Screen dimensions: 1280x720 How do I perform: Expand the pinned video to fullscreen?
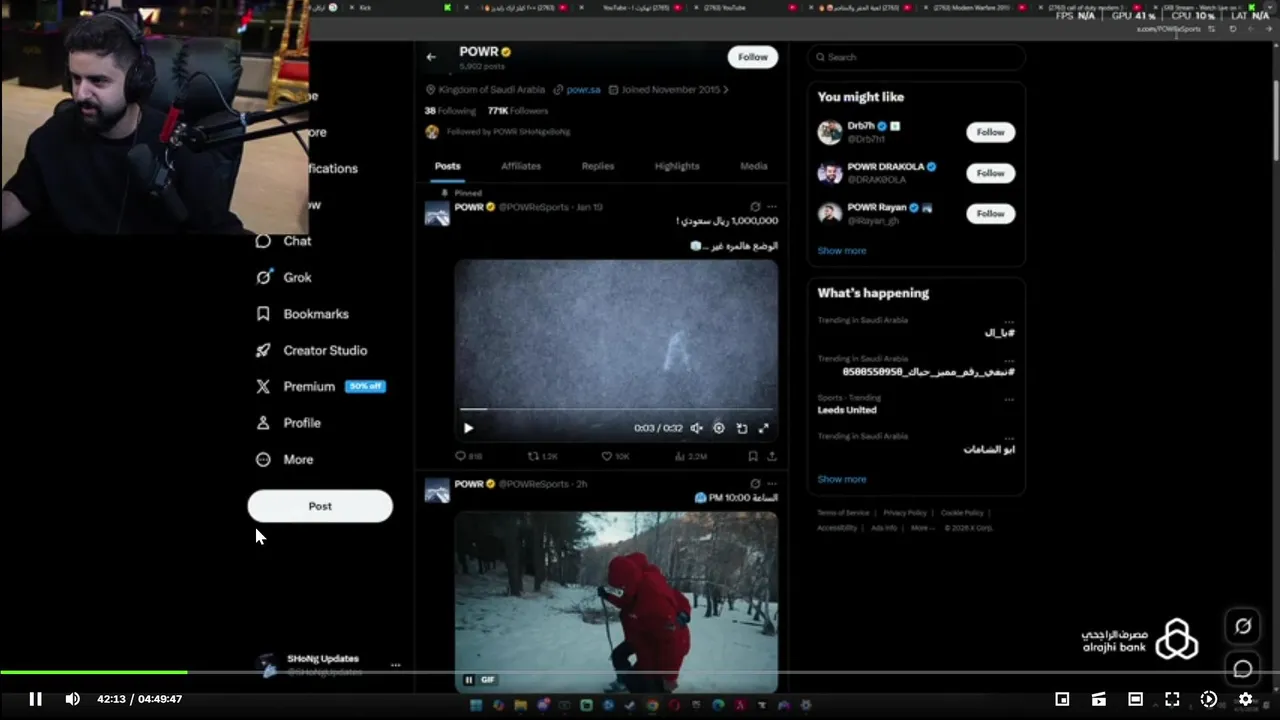pyautogui.click(x=764, y=428)
